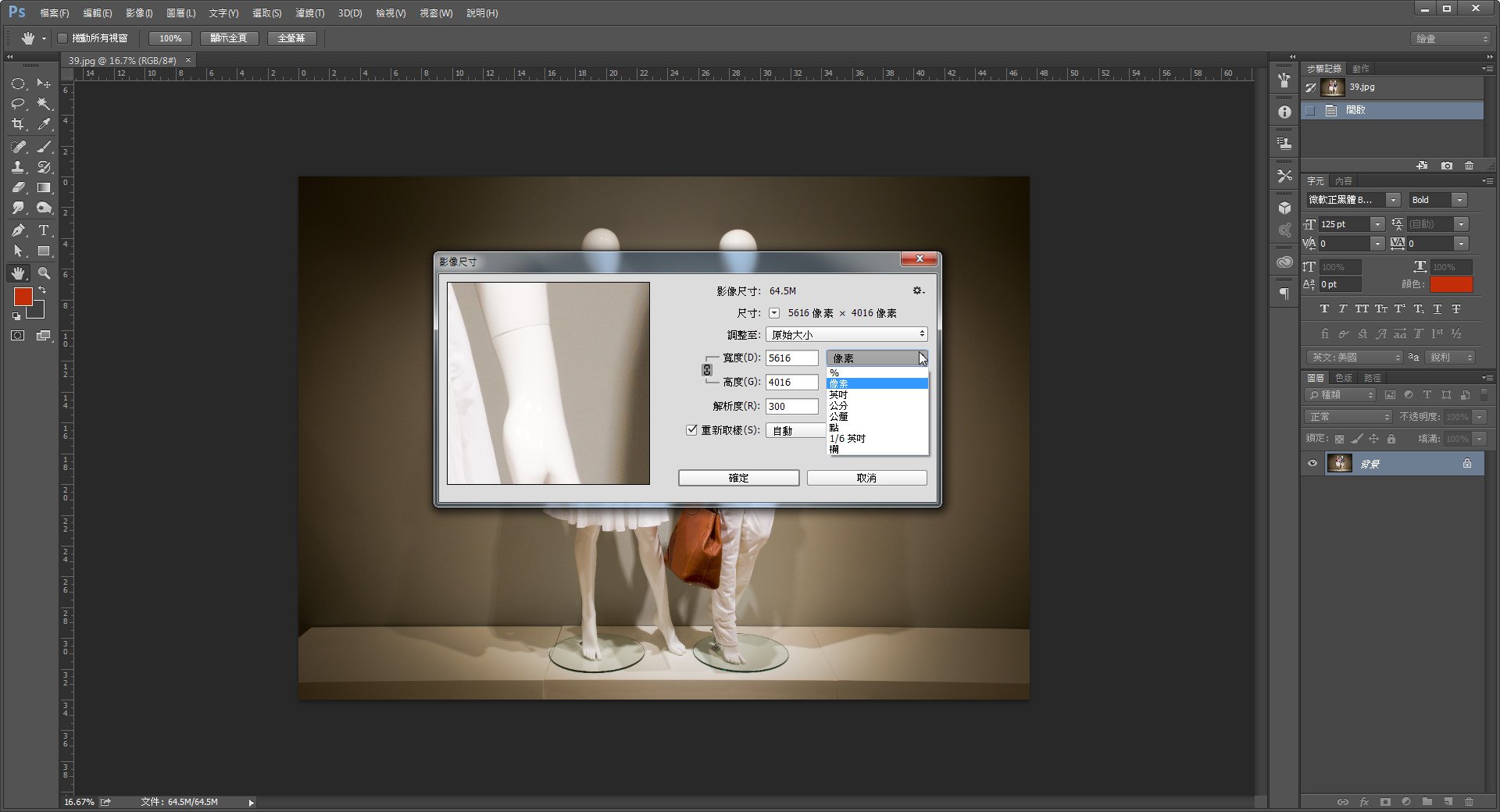Image resolution: width=1500 pixels, height=812 pixels.
Task: Select the History Brush tool
Action: (44, 167)
